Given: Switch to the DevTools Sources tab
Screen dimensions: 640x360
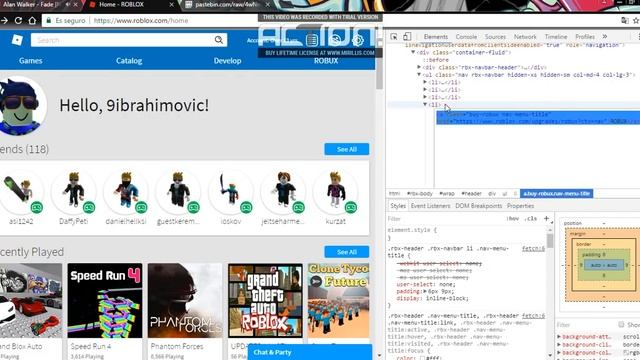Looking at the screenshot, I should tap(495, 37).
